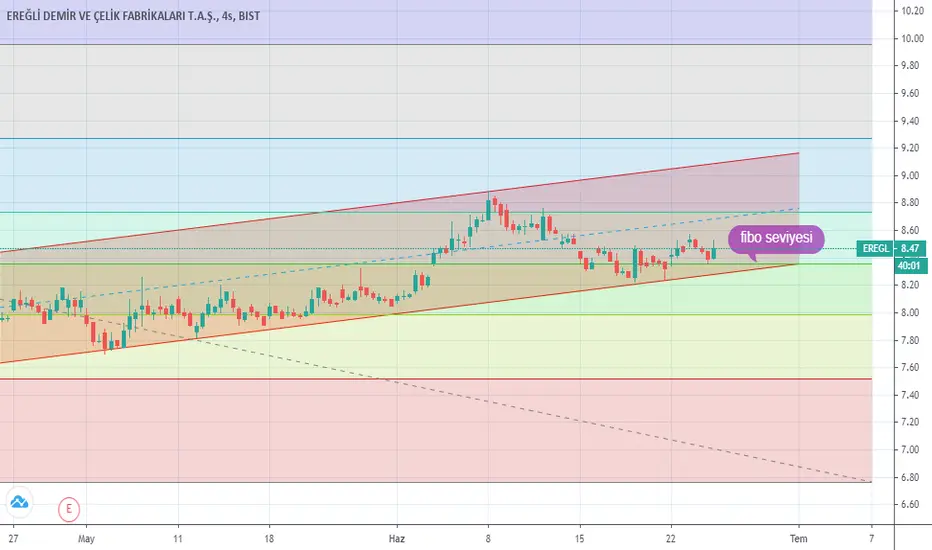The height and width of the screenshot is (550, 932).
Task: Click the 8.47 current price value
Action: tap(910, 249)
